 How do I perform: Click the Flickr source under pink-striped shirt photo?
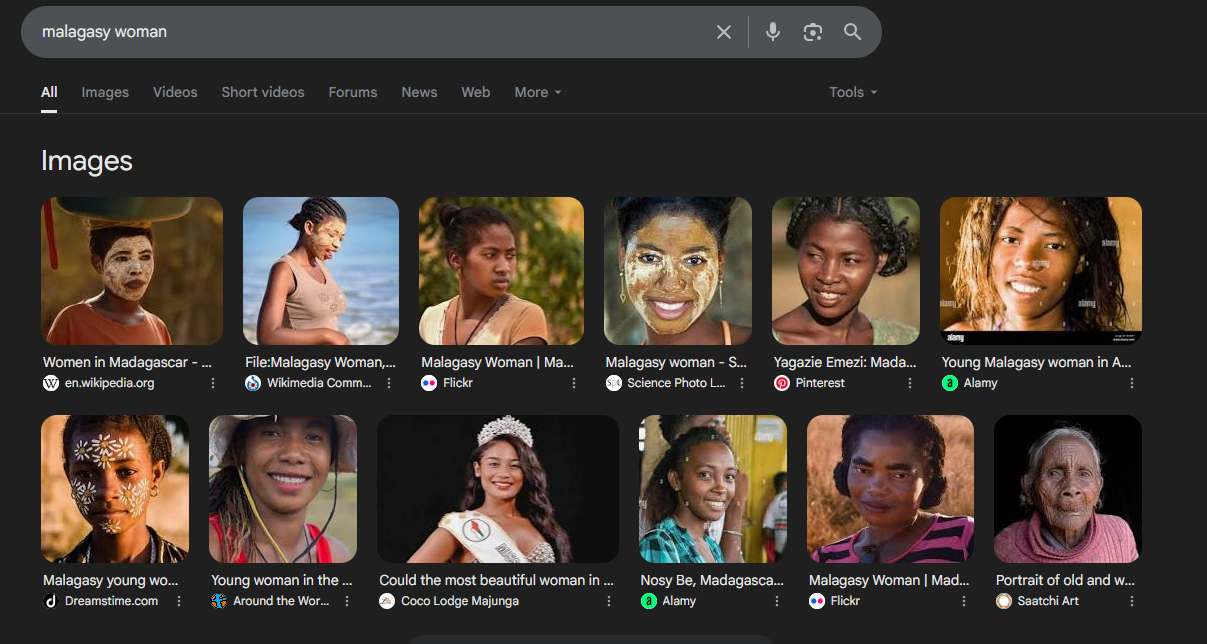(843, 601)
